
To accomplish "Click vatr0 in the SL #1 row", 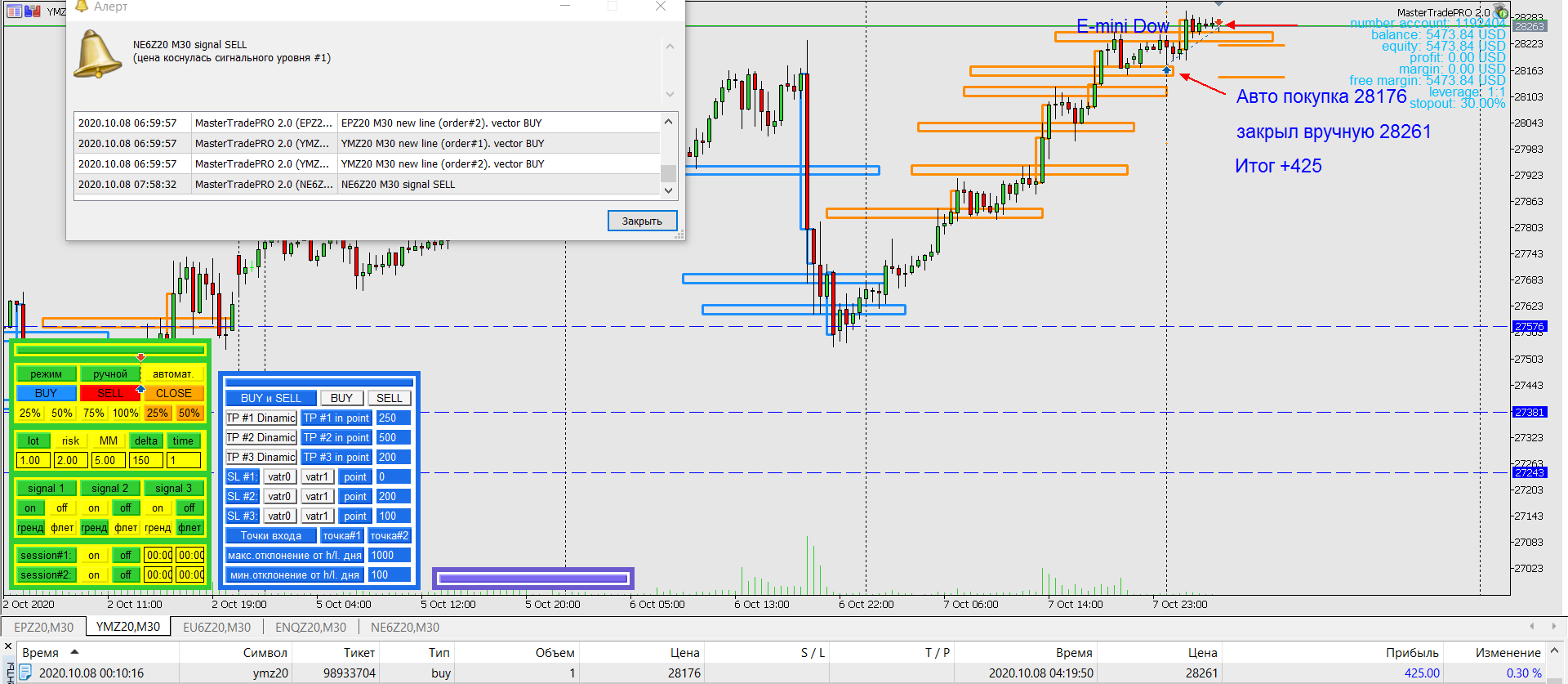I will 279,476.
